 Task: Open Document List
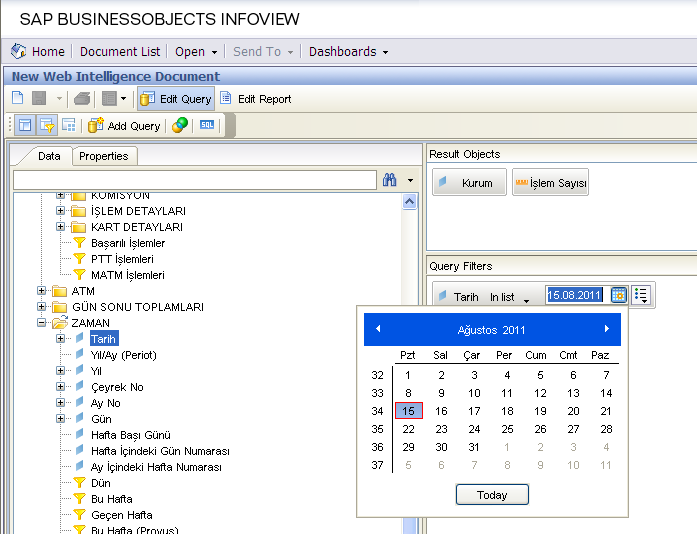coord(120,52)
